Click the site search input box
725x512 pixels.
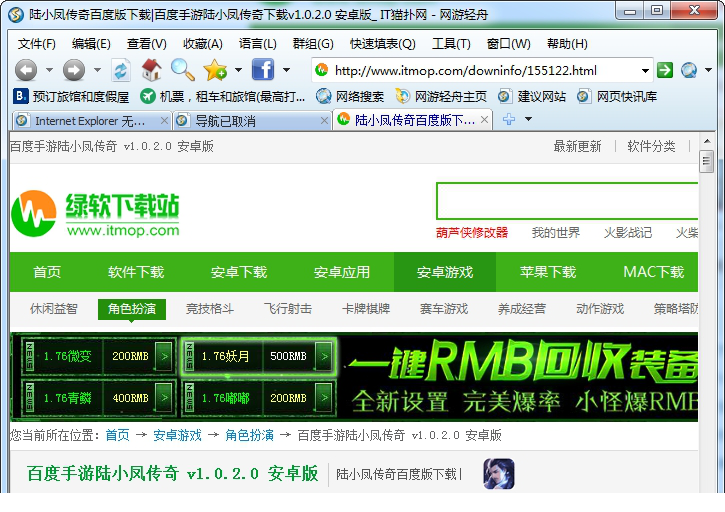(567, 201)
